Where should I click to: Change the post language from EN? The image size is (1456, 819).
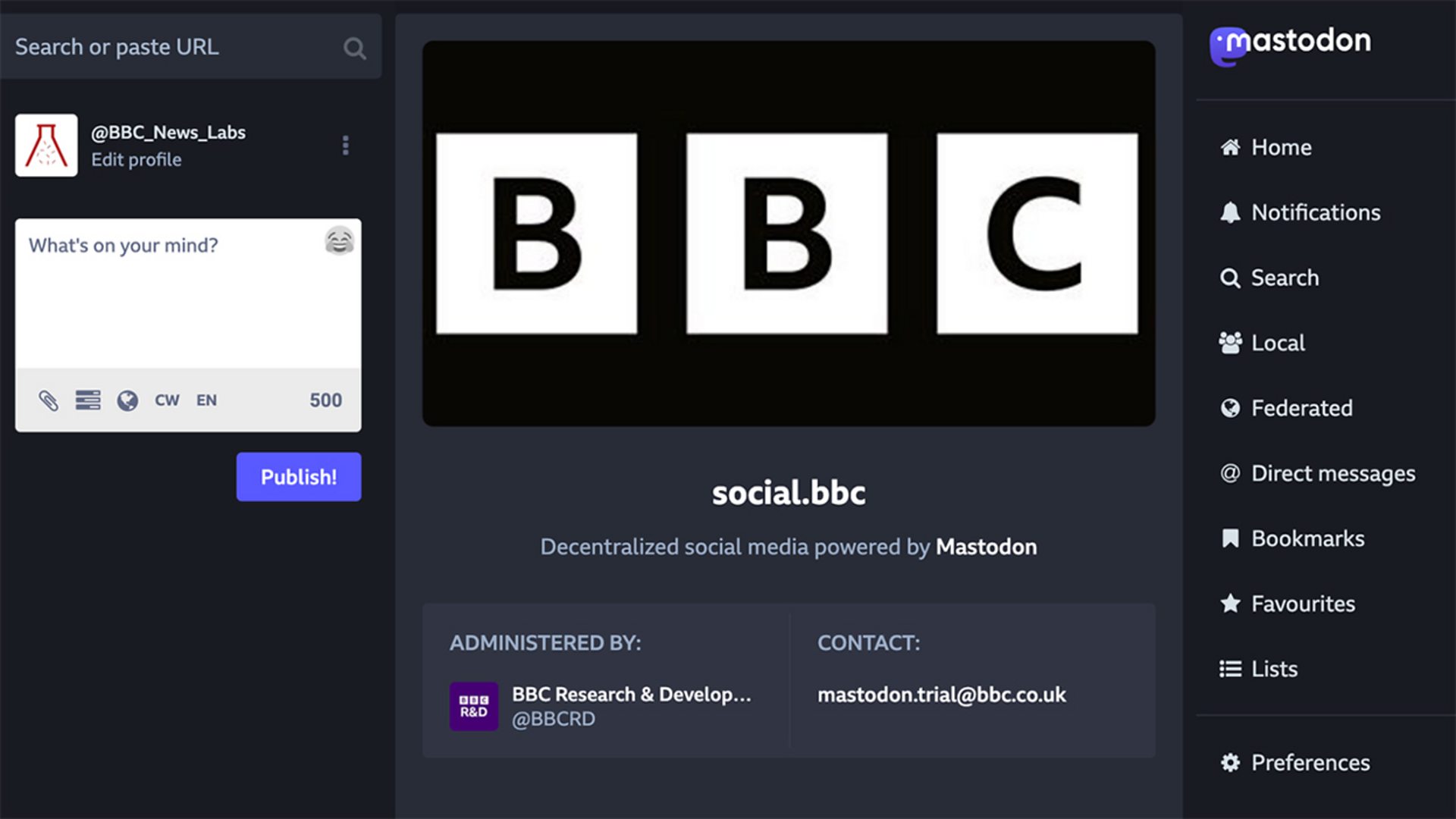[x=206, y=400]
